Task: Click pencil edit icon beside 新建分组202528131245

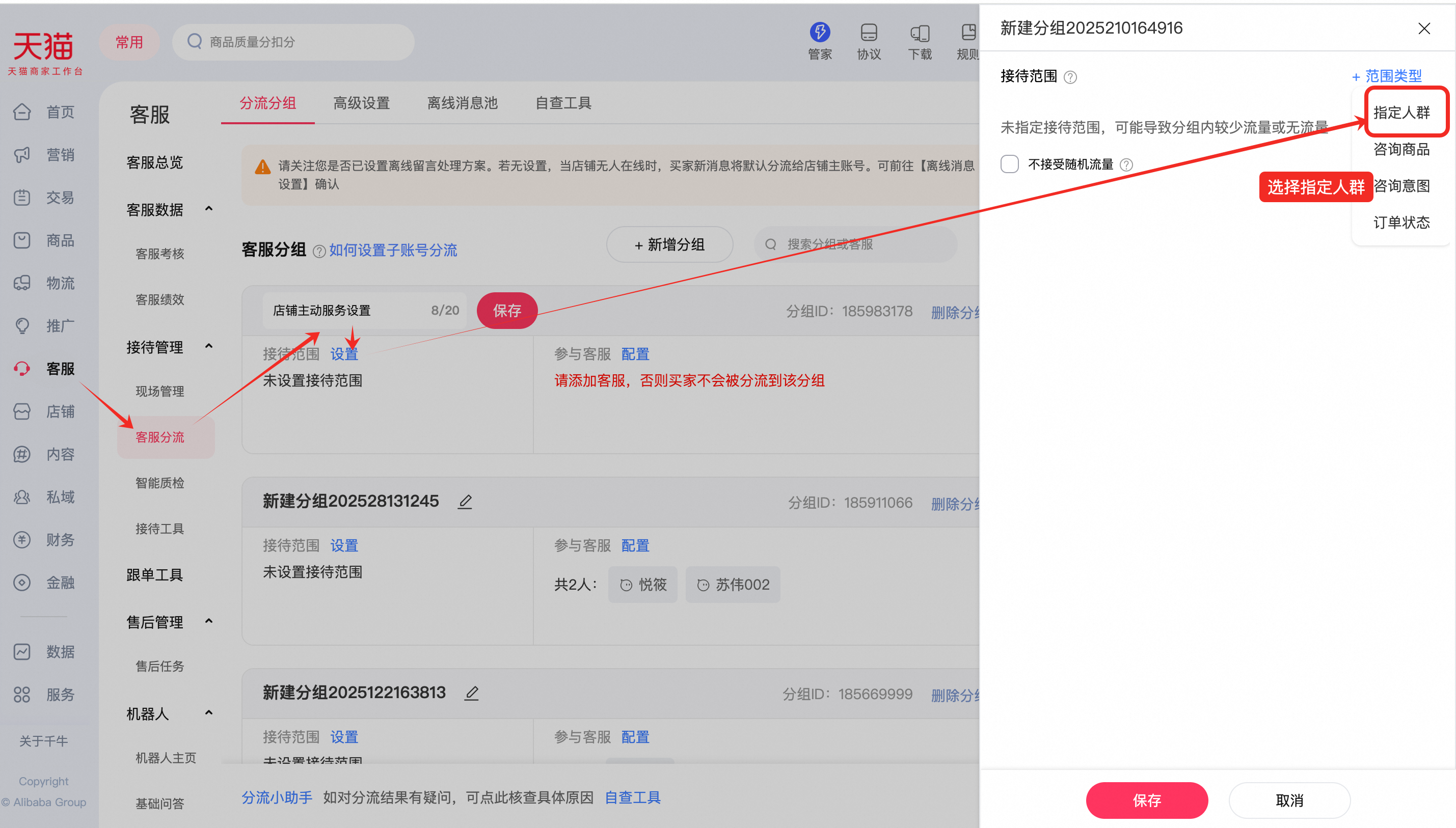Action: 465,501
